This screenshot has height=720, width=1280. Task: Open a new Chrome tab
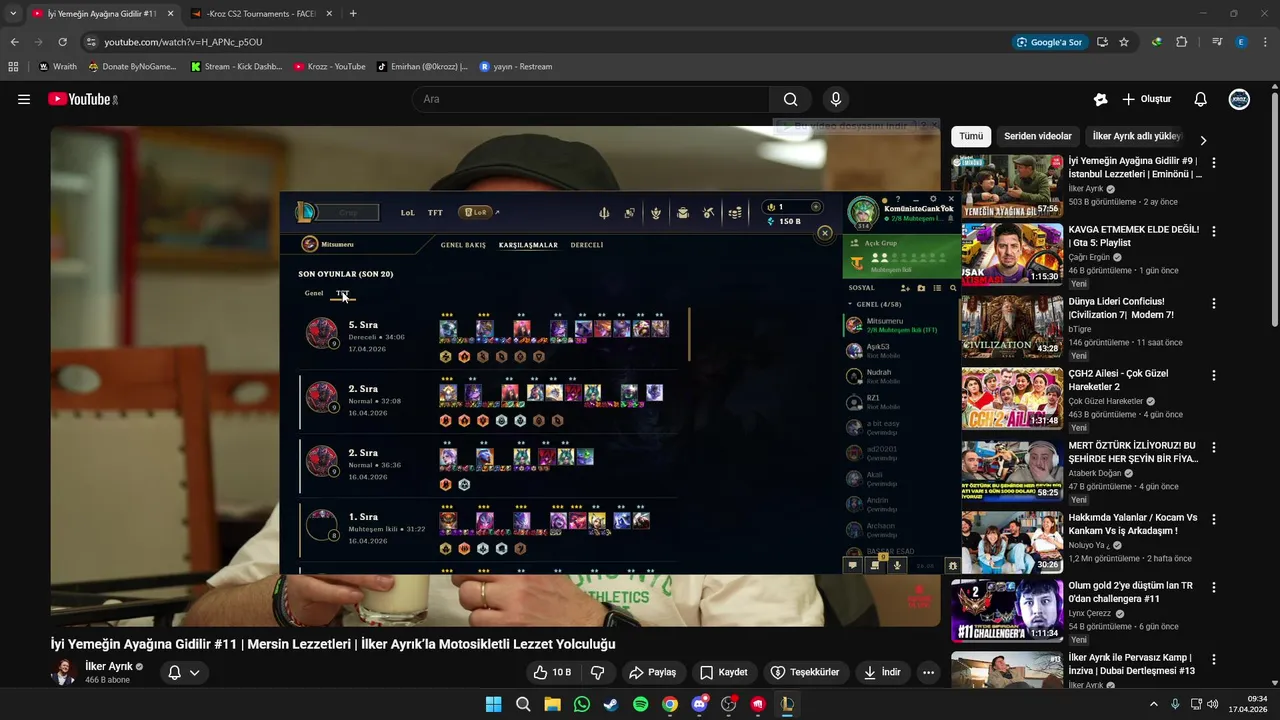tap(353, 14)
